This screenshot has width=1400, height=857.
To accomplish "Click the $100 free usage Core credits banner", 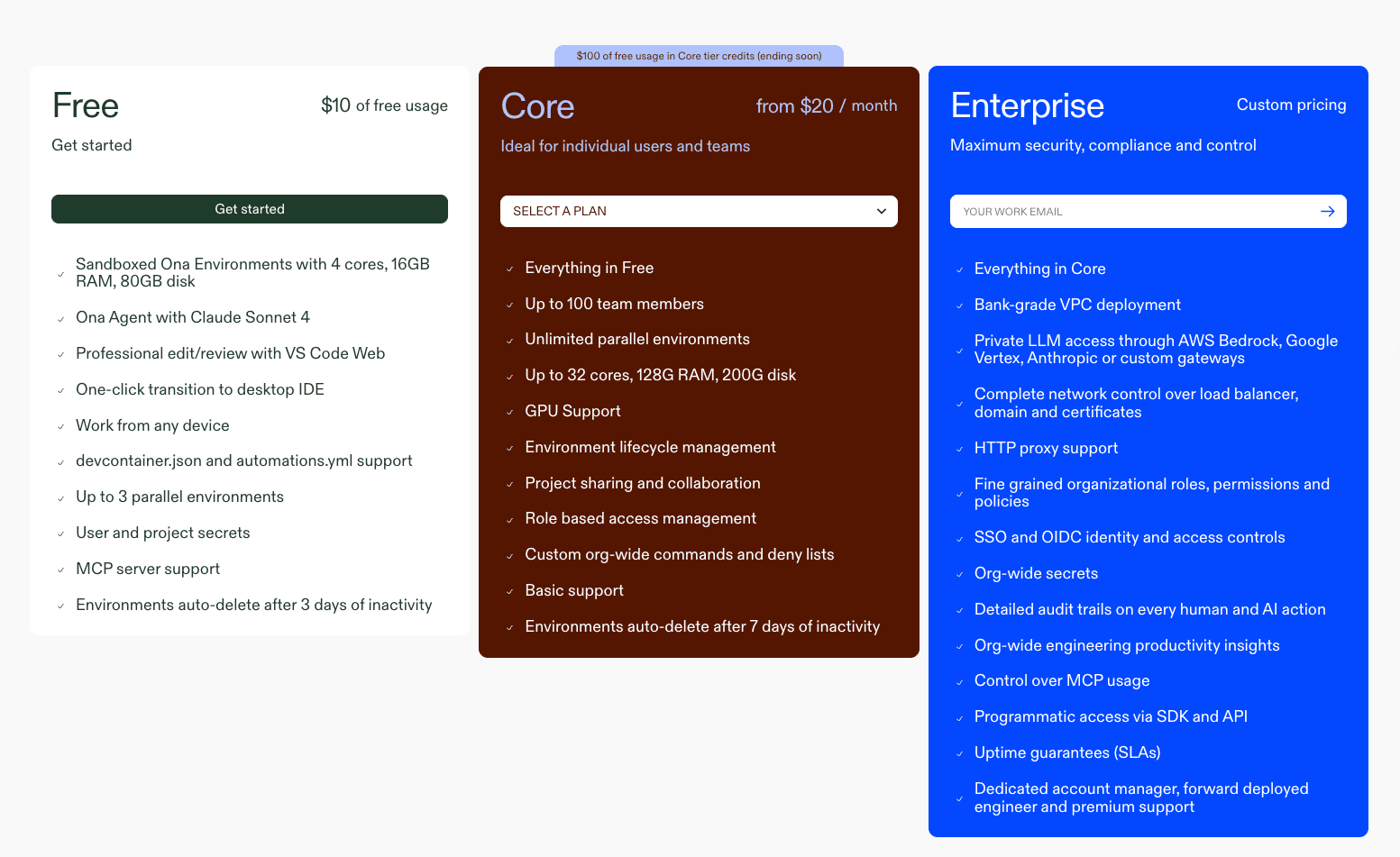I will coord(699,56).
